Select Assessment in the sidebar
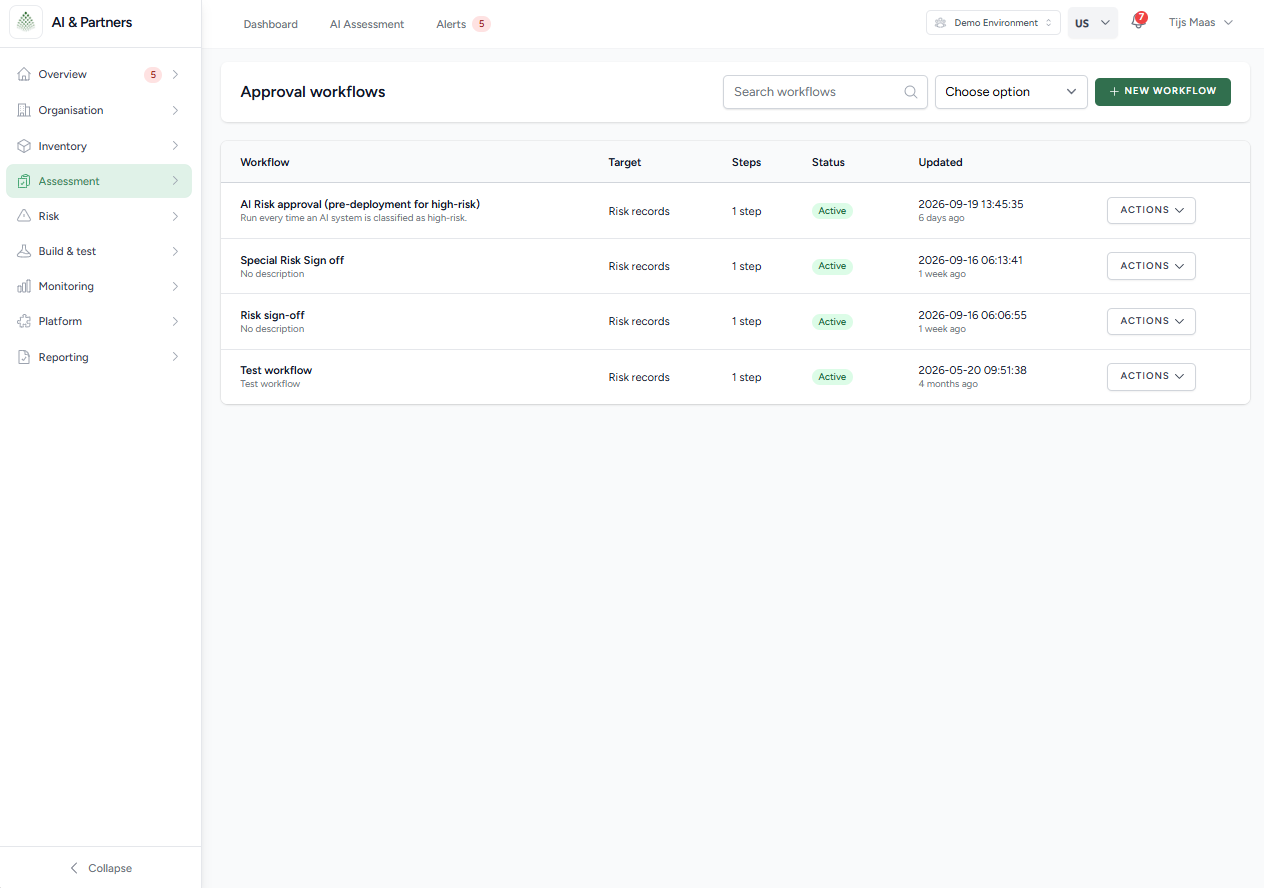 [x=99, y=181]
